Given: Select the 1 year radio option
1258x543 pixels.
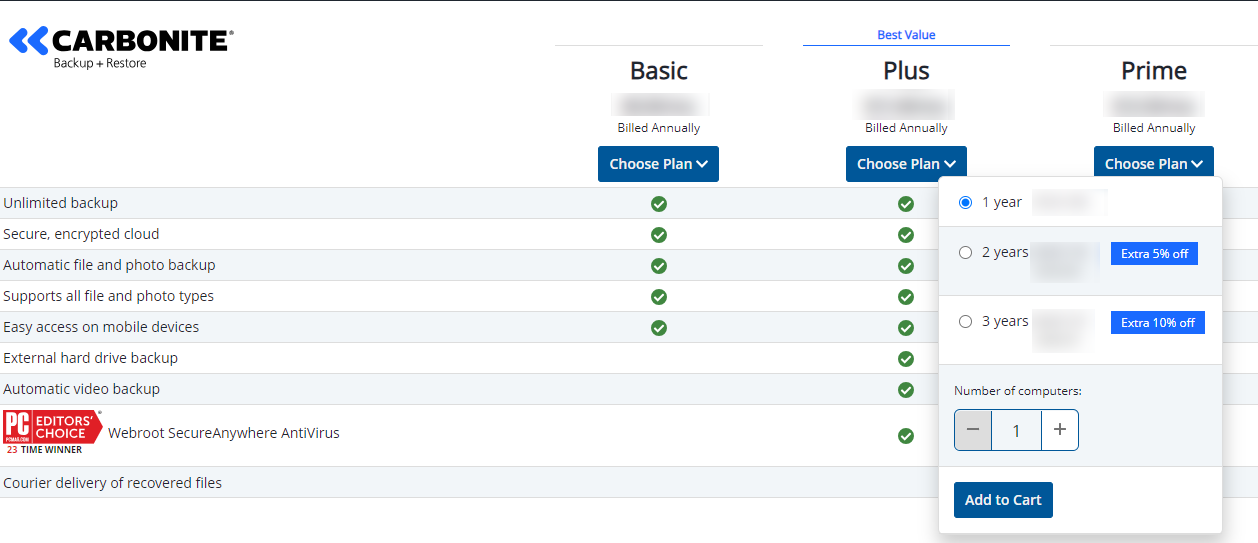Looking at the screenshot, I should (965, 202).
